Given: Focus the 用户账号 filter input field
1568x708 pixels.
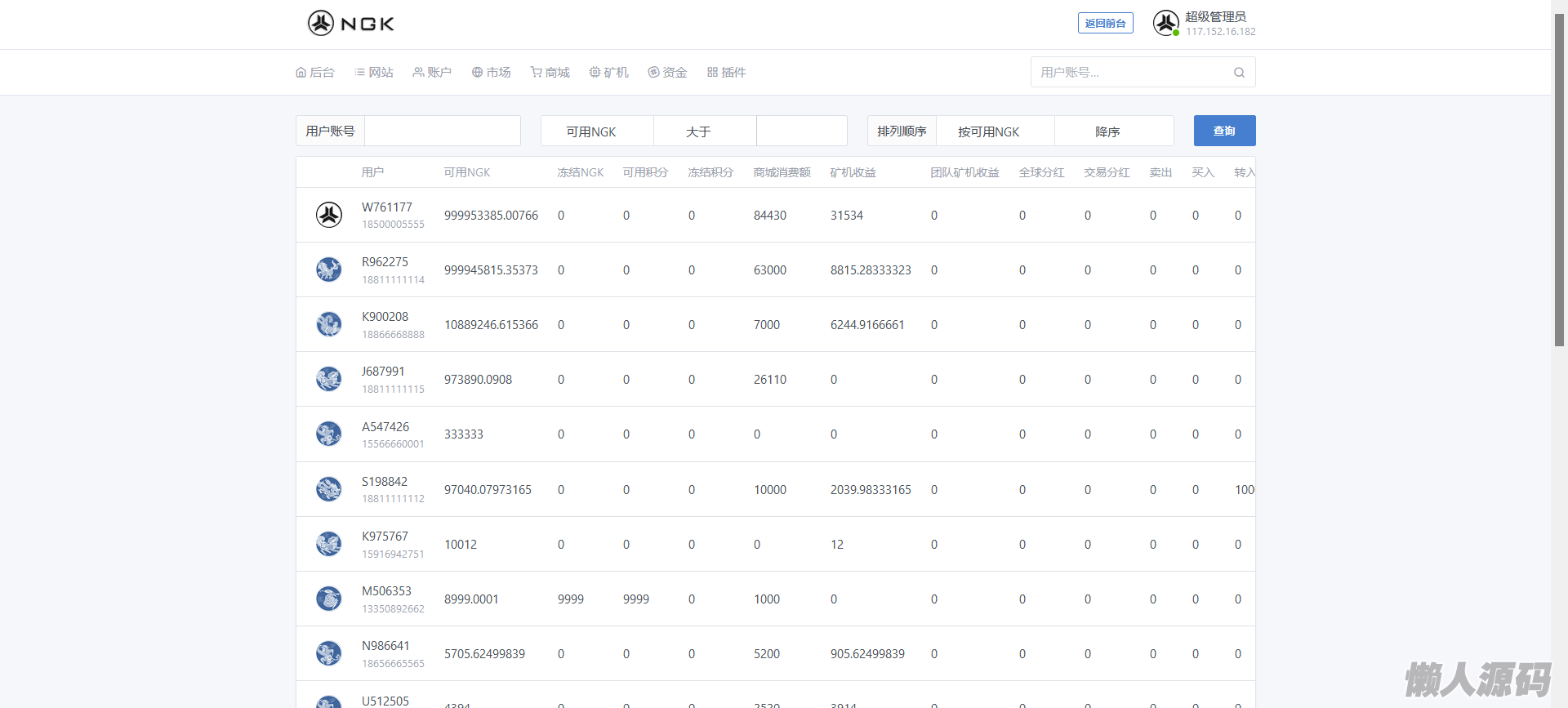Looking at the screenshot, I should (x=442, y=131).
